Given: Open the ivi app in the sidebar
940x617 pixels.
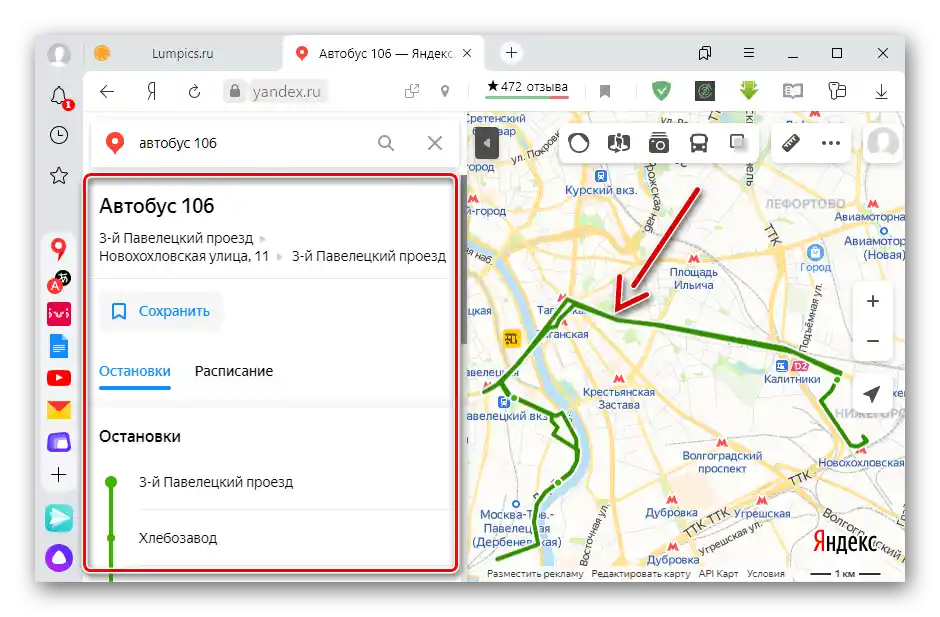Looking at the screenshot, I should click(x=59, y=314).
